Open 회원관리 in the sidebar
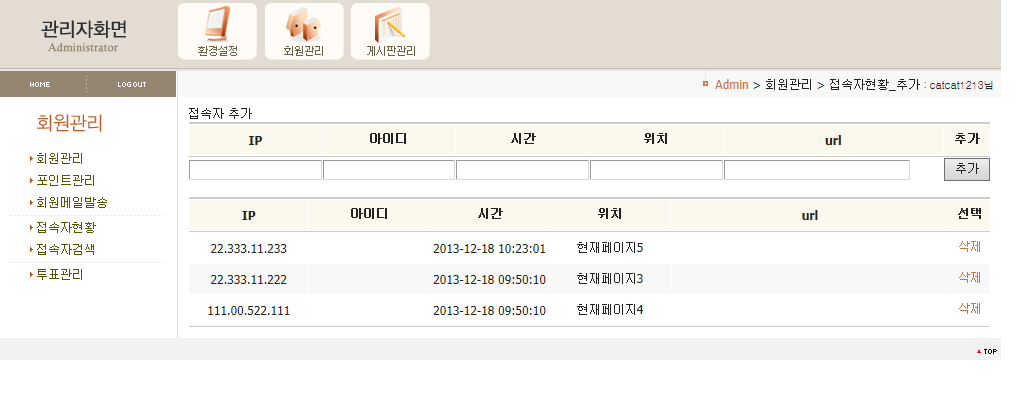The width and height of the screenshot is (1030, 417). pyautogui.click(x=59, y=158)
